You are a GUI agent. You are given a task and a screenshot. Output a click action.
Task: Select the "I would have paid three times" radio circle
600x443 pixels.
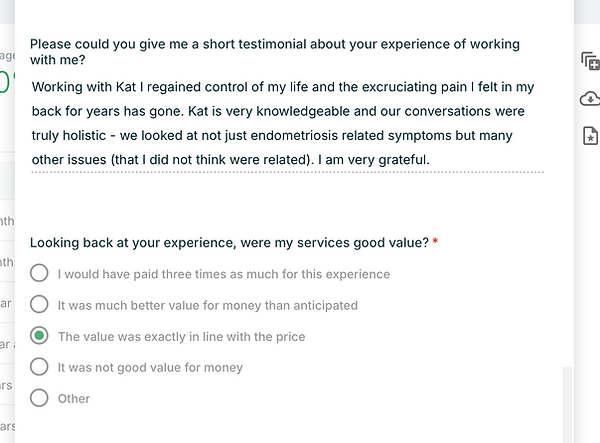40,273
